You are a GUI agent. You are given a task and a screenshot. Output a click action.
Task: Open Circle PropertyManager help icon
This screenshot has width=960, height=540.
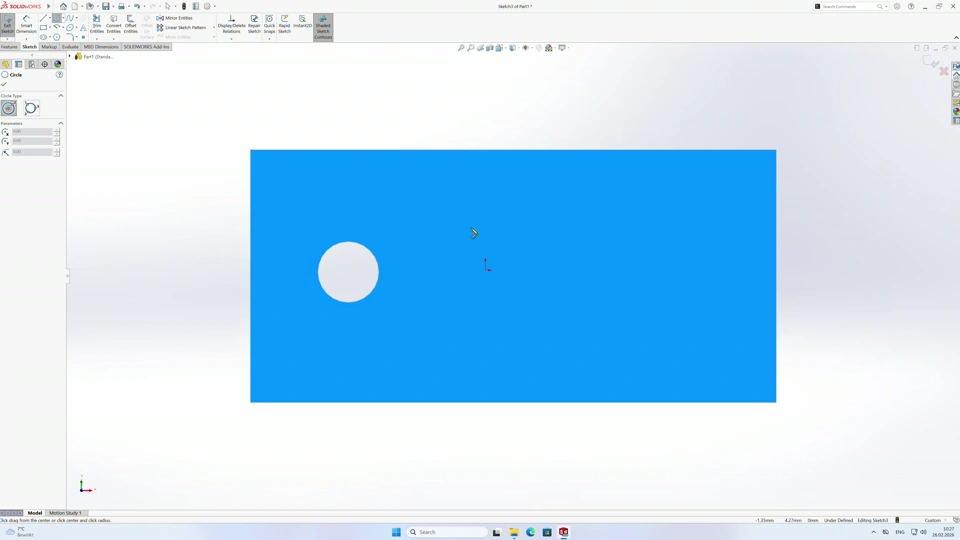pos(59,75)
